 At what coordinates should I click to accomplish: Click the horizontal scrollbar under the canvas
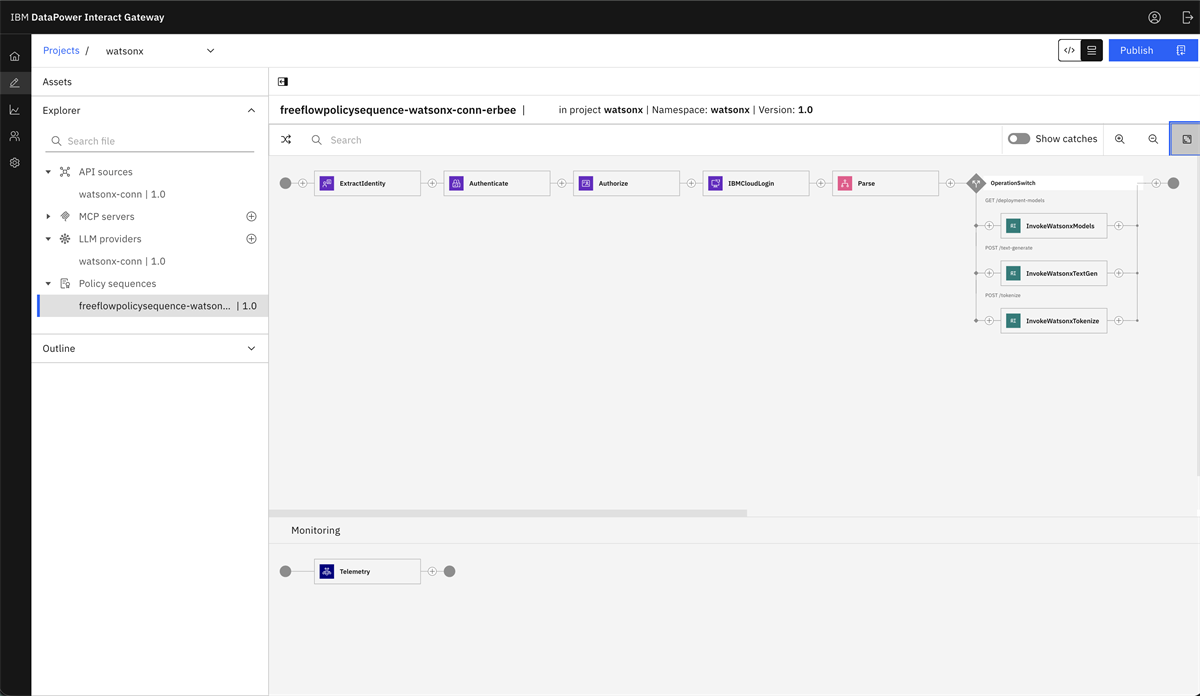pyautogui.click(x=508, y=513)
